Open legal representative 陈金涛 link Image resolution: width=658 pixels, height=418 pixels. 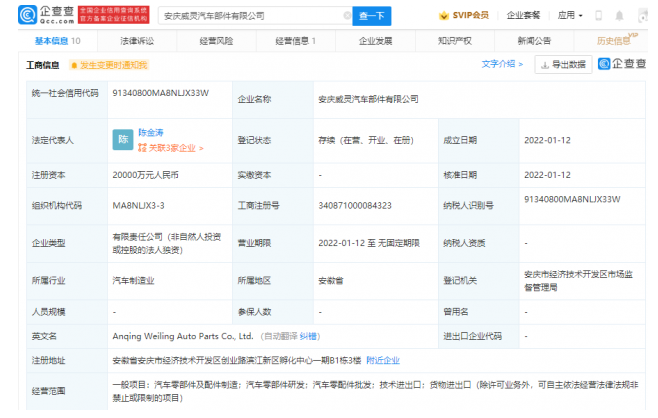pyautogui.click(x=151, y=133)
